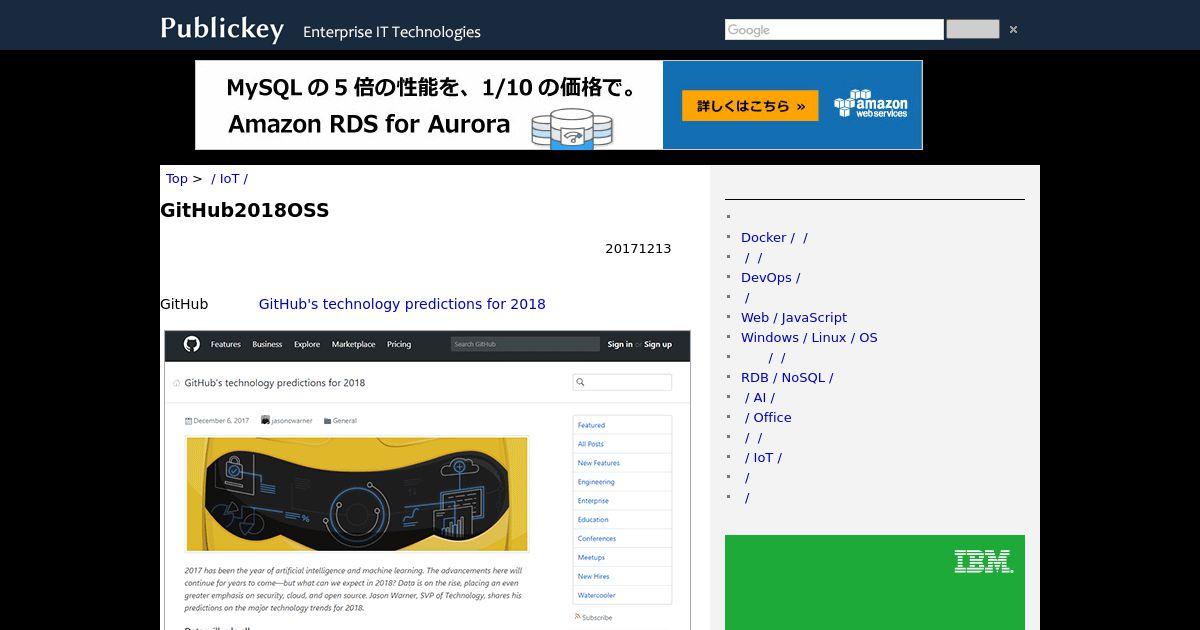Click Sign in within the GitHub screenshot

(620, 344)
